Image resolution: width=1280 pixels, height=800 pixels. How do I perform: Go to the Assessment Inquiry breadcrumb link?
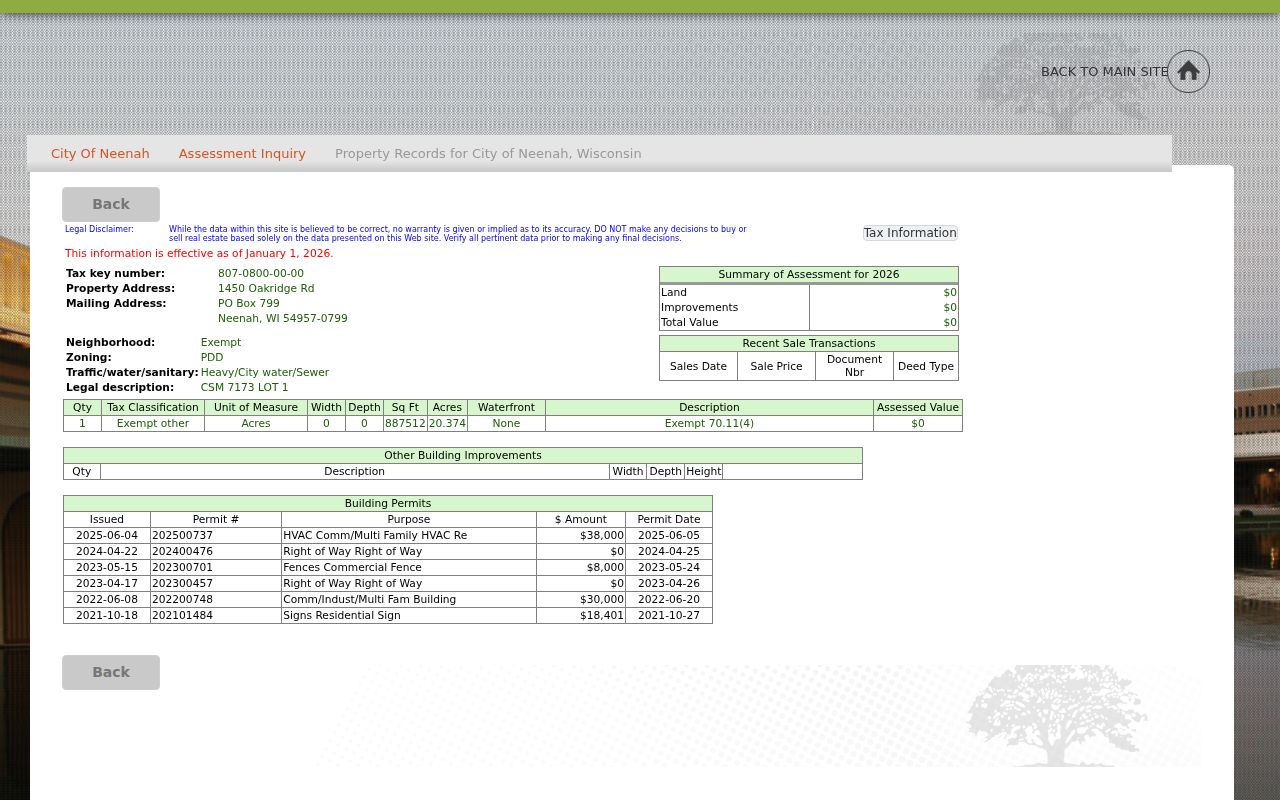point(242,153)
